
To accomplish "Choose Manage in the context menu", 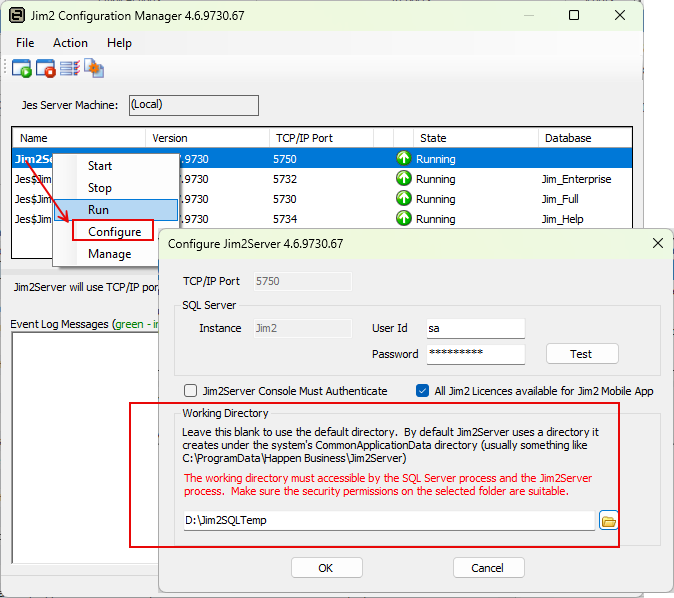I will point(109,254).
